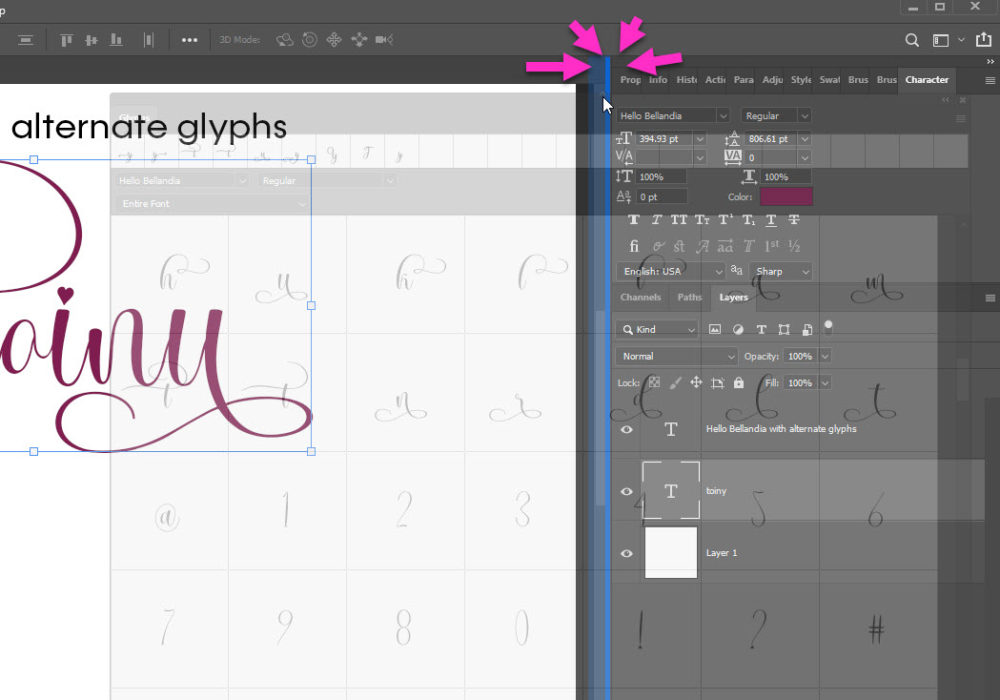This screenshot has height=700, width=1000.
Task: Hide Layer 1 visibility eye
Action: tap(627, 553)
